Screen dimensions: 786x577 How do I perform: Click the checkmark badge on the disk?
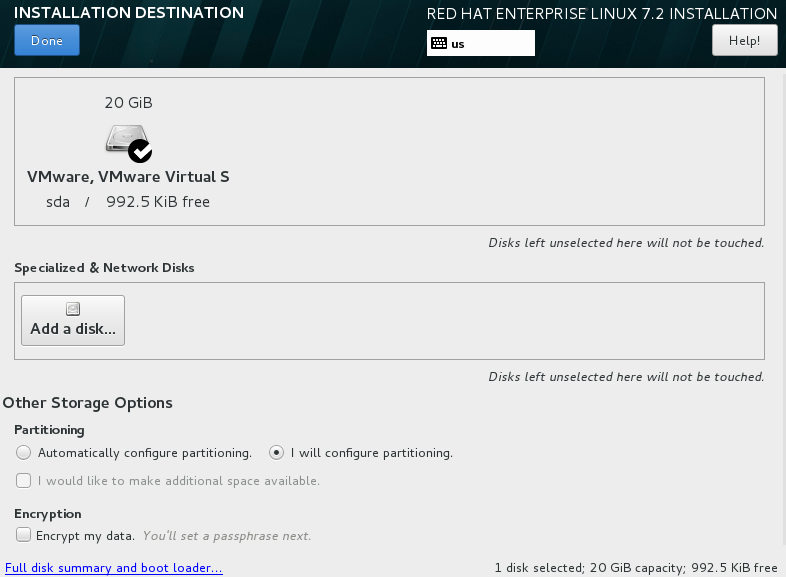[140, 151]
